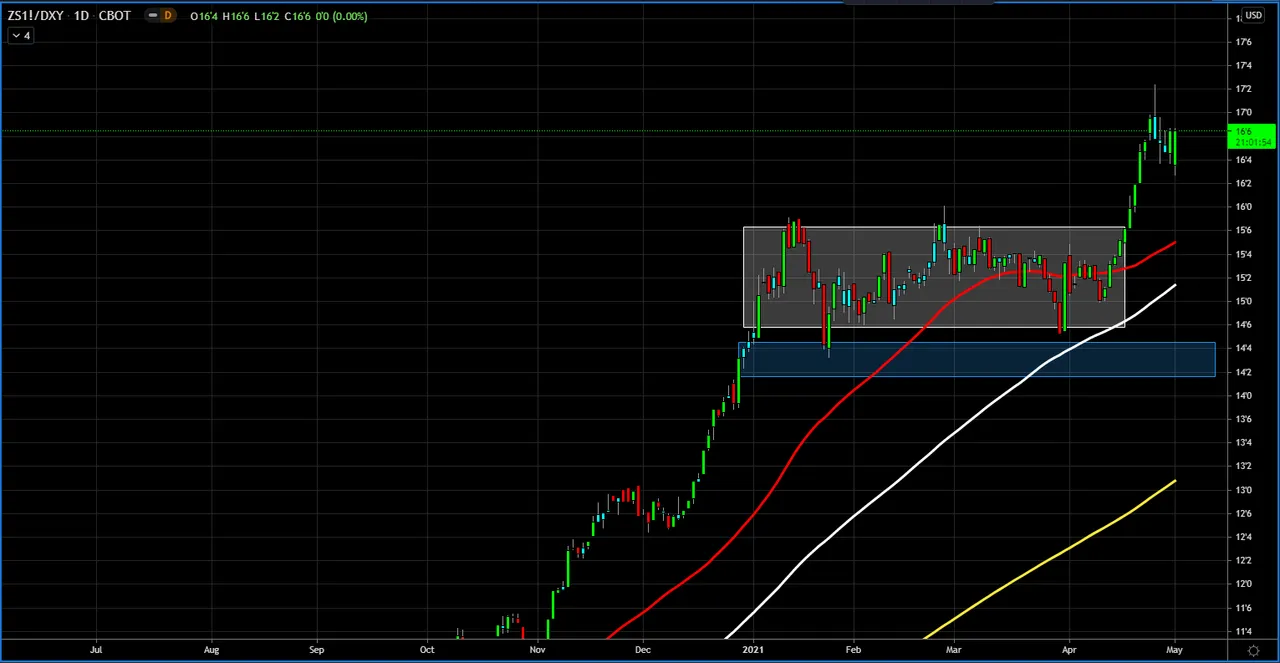Click the 14'0 price scale label
The width and height of the screenshot is (1280, 663).
[1243, 396]
